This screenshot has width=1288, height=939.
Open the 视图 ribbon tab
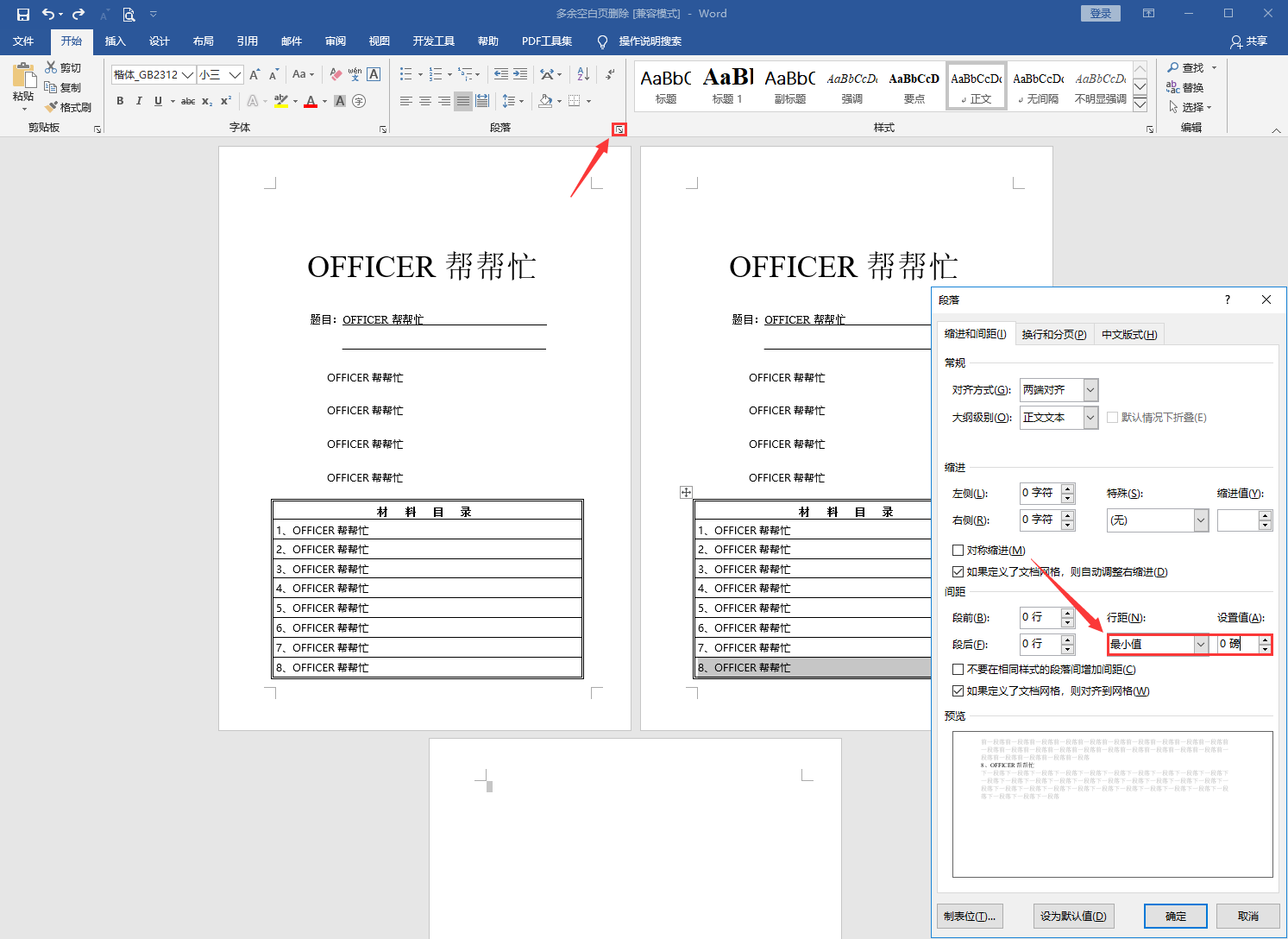click(380, 41)
